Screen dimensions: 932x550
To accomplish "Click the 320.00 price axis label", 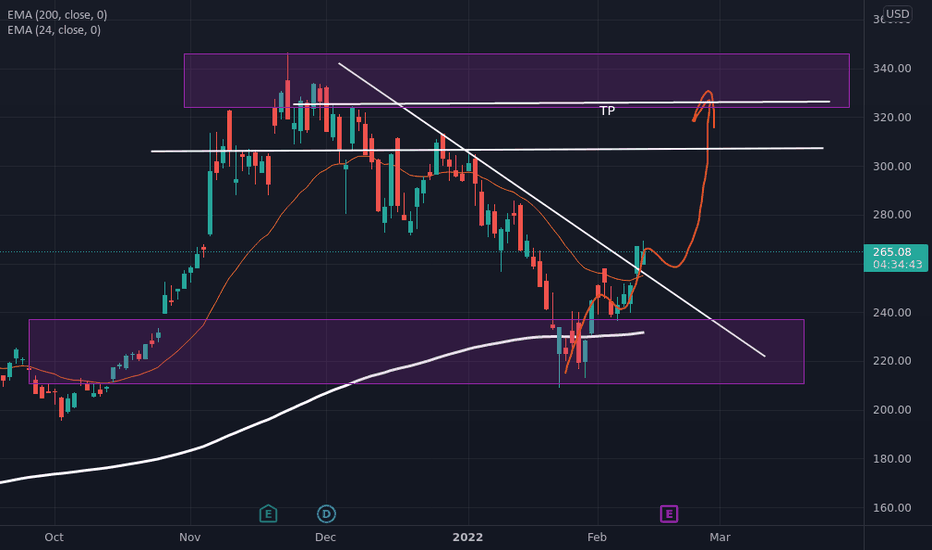I will [892, 118].
